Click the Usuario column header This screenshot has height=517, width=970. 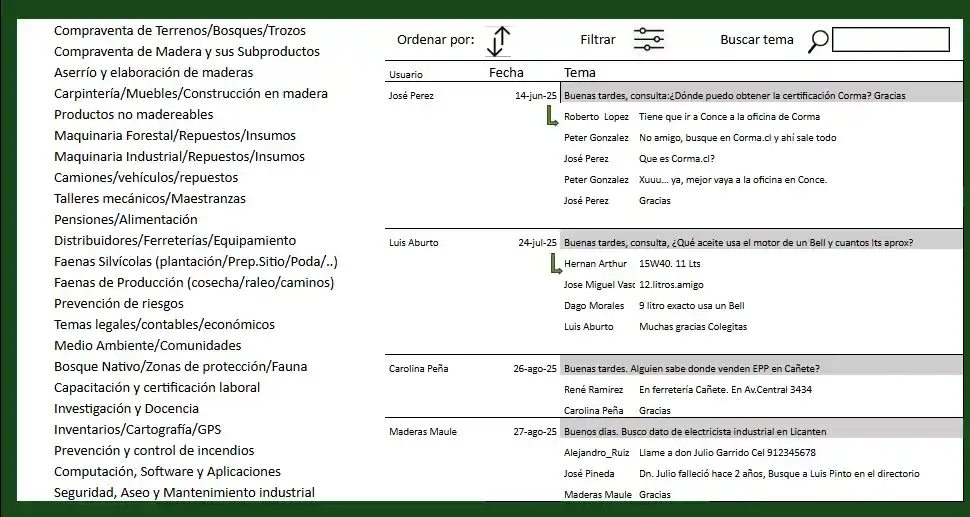405,75
